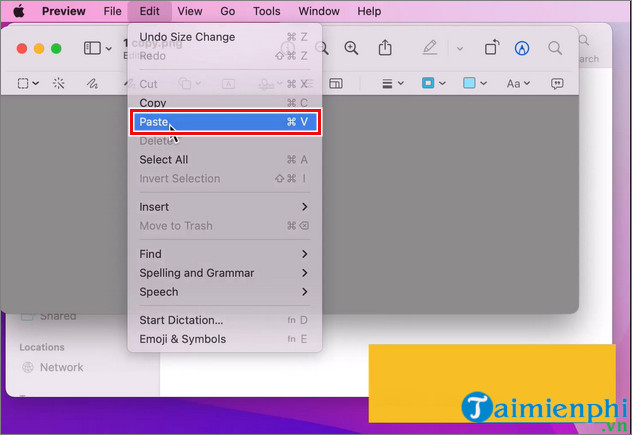
Task: Open the View menu
Action: pyautogui.click(x=190, y=11)
